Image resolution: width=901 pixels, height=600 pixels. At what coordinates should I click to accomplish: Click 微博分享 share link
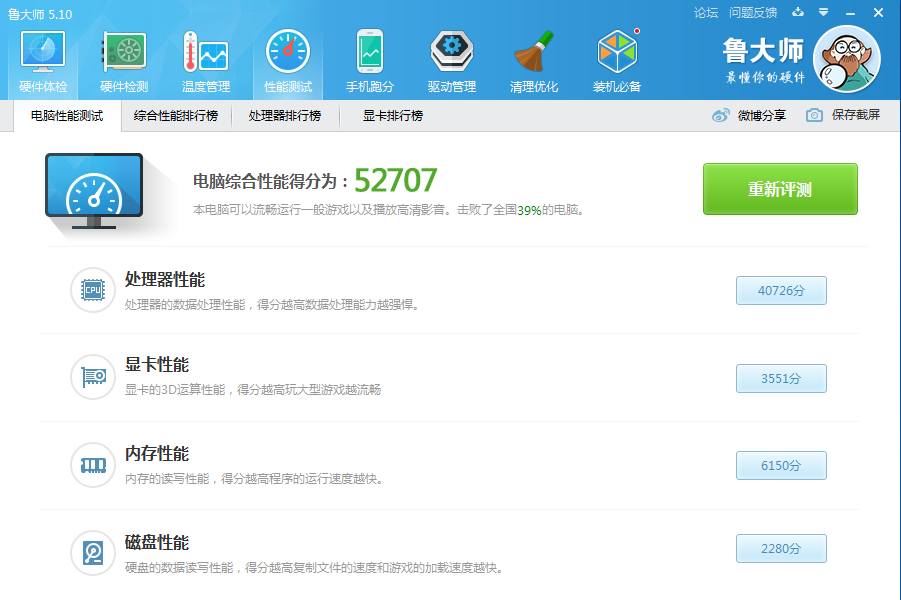click(761, 116)
